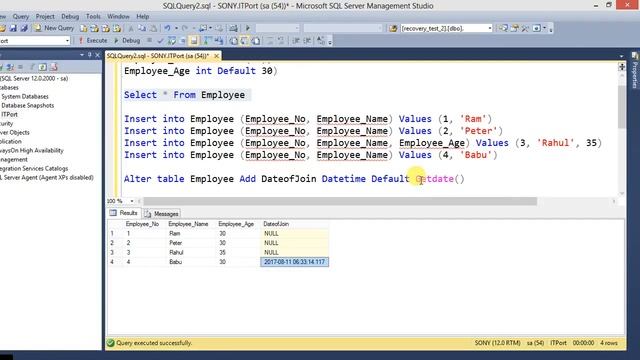Click the Save All icon
This screenshot has width=640, height=360.
coord(24,28)
